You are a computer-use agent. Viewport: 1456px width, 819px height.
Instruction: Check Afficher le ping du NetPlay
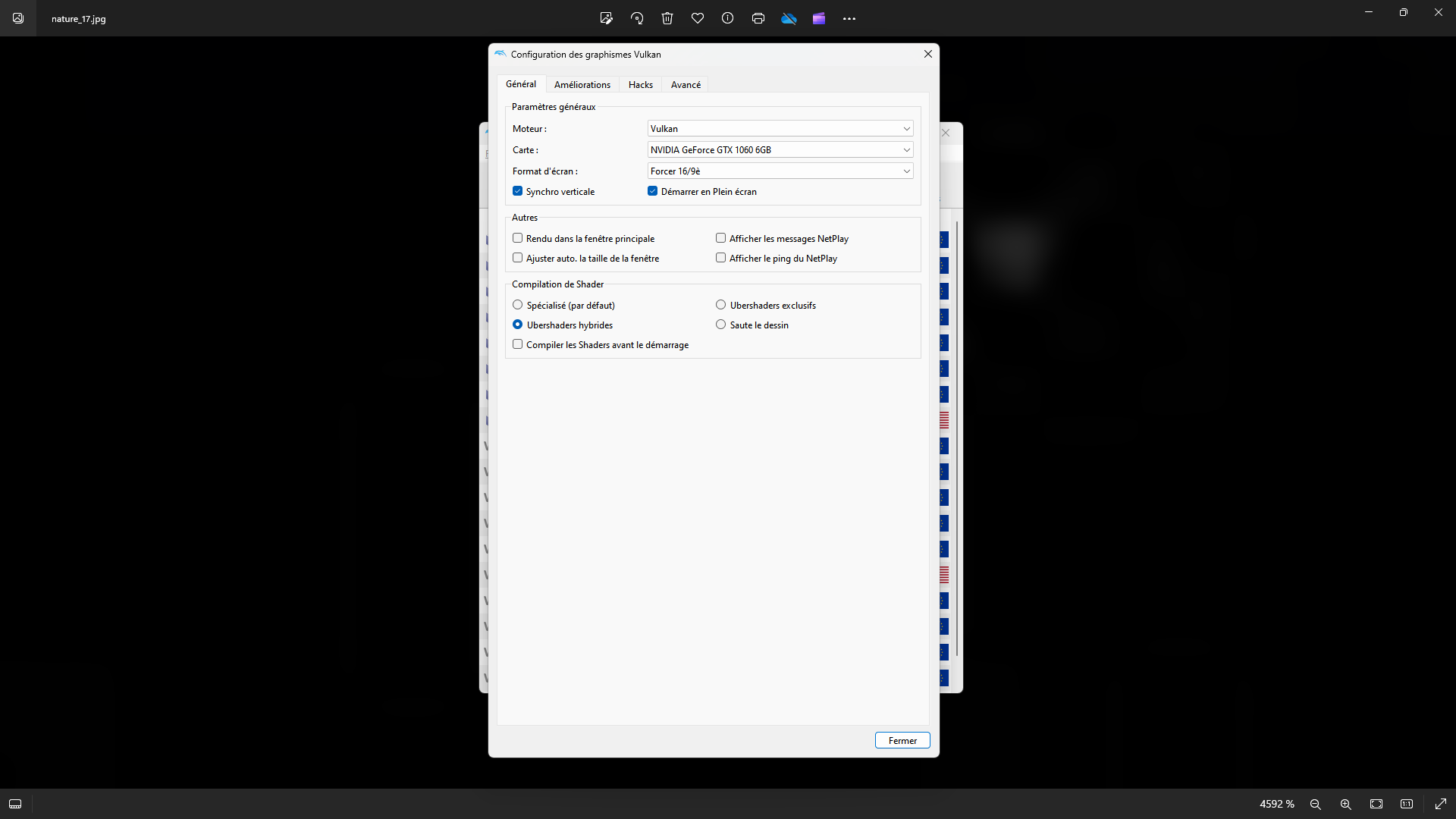(721, 258)
